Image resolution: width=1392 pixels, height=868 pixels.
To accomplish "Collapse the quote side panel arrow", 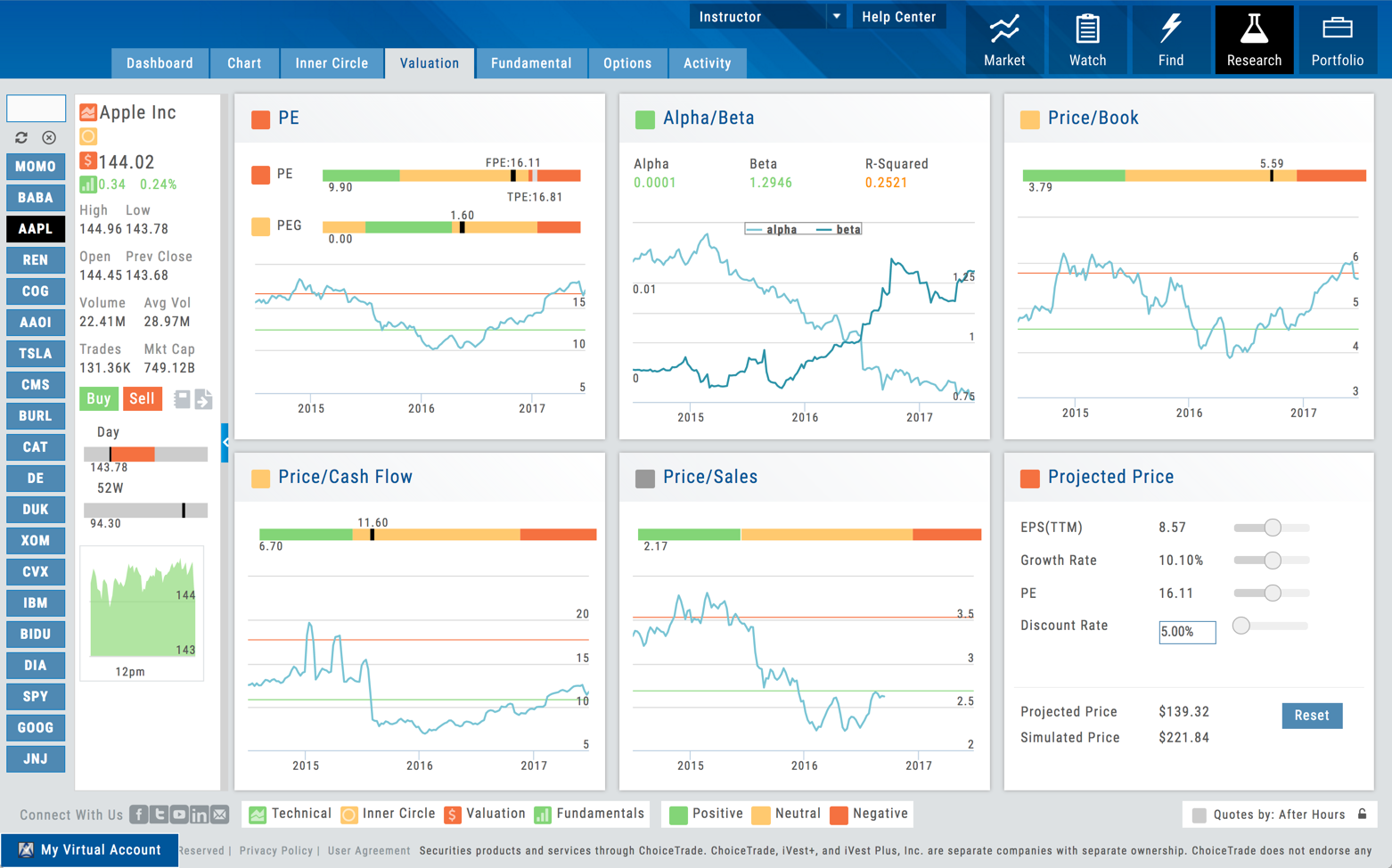I will [225, 442].
